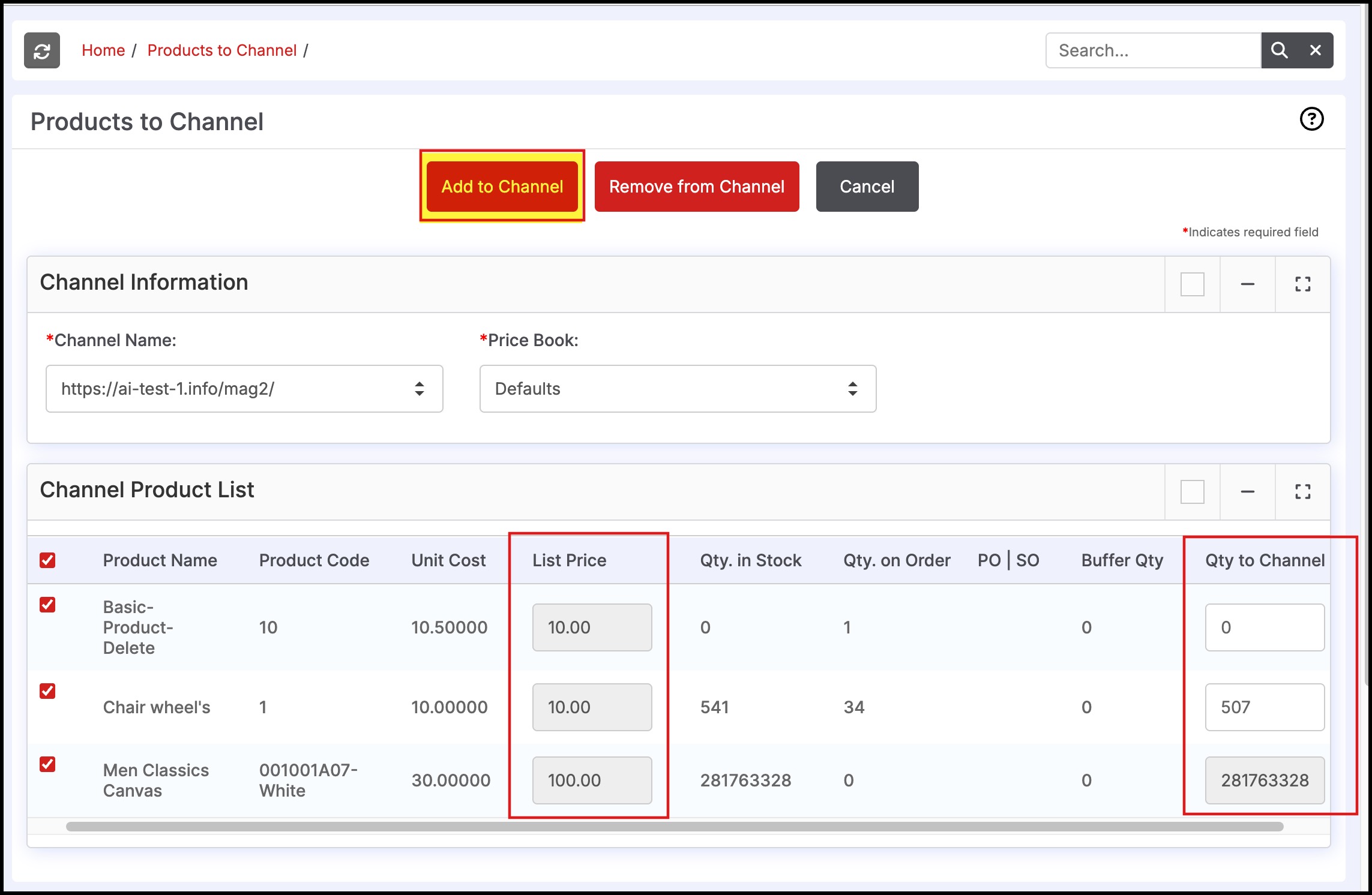The height and width of the screenshot is (895, 1372).
Task: Click stock quantity 281763328 in Qty. in Stock
Action: coord(745,780)
